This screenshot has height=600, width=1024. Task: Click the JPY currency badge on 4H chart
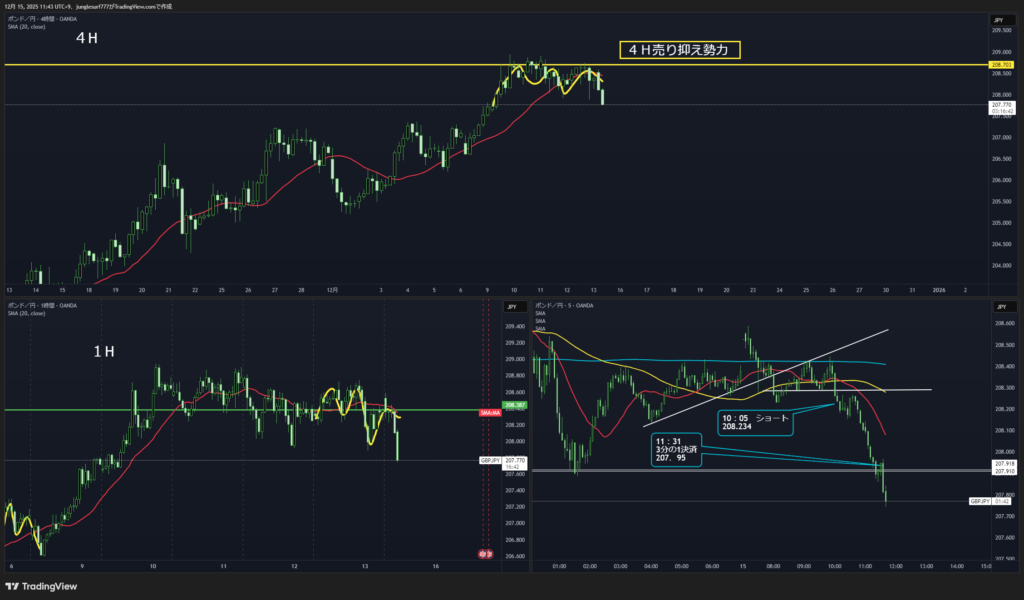[x=997, y=20]
